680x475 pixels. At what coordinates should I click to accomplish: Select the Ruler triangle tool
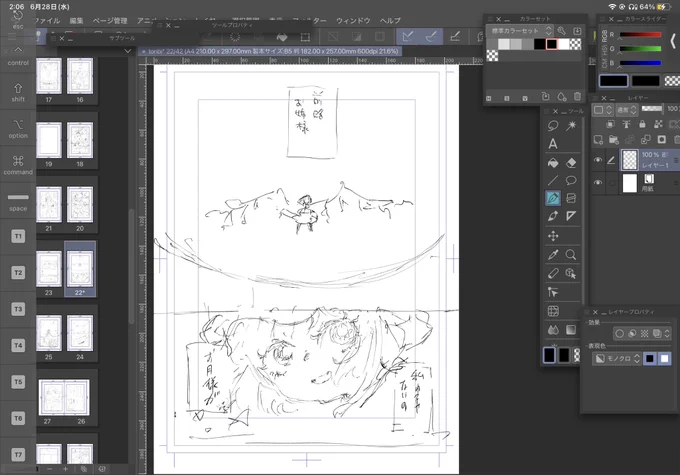pos(571,216)
